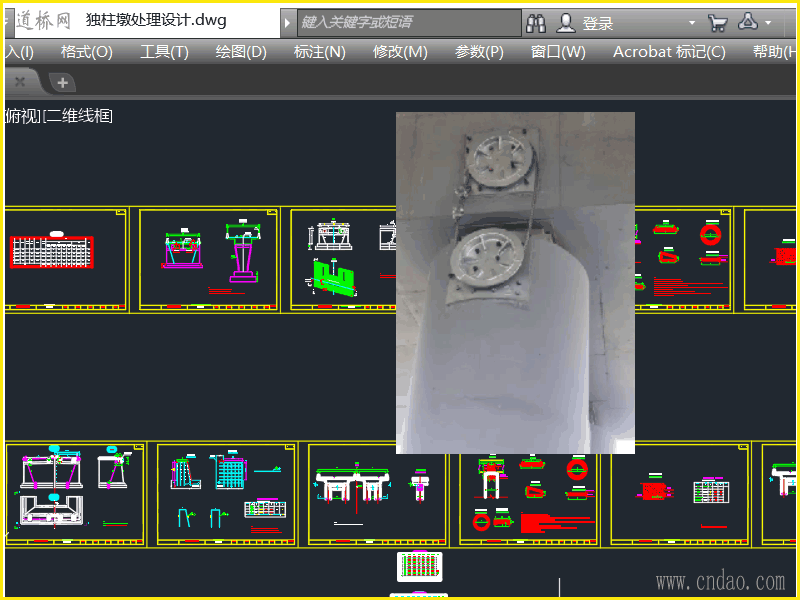Click the keyword search input field

pos(409,22)
